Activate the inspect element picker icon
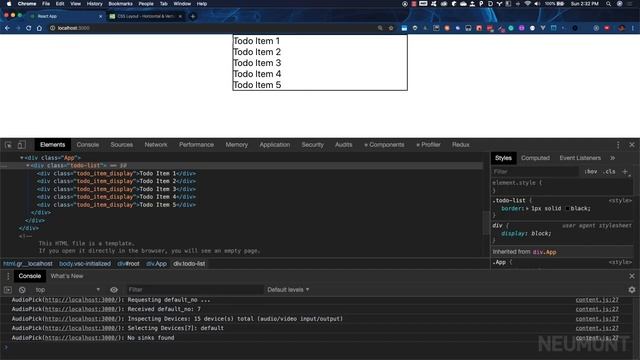Image resolution: width=640 pixels, height=360 pixels. coord(8,145)
